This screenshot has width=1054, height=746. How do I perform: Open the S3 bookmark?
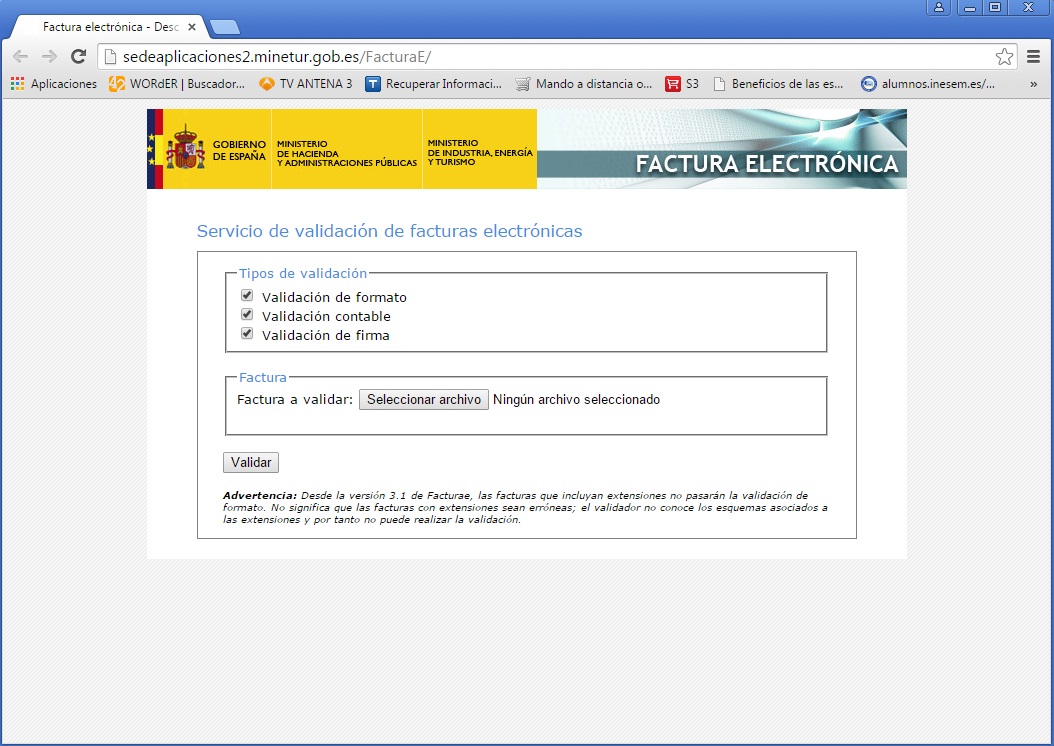(683, 84)
